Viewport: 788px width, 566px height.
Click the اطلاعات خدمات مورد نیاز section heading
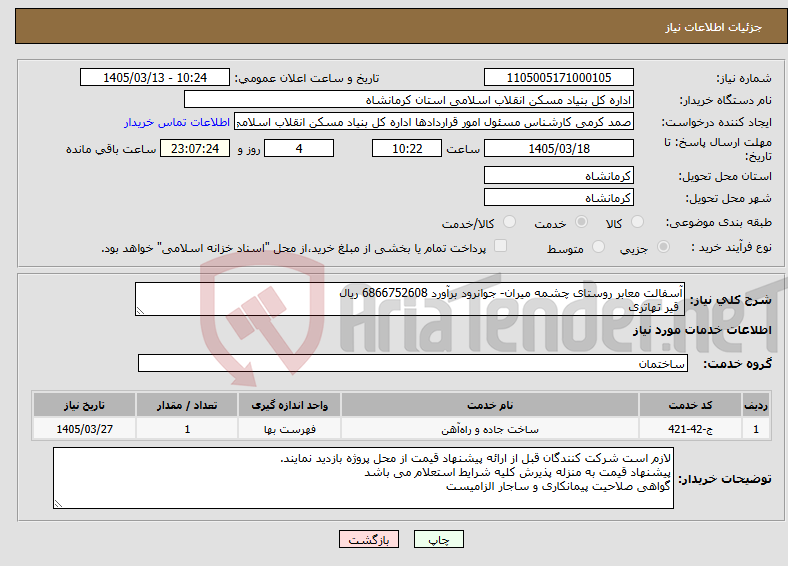click(702, 330)
